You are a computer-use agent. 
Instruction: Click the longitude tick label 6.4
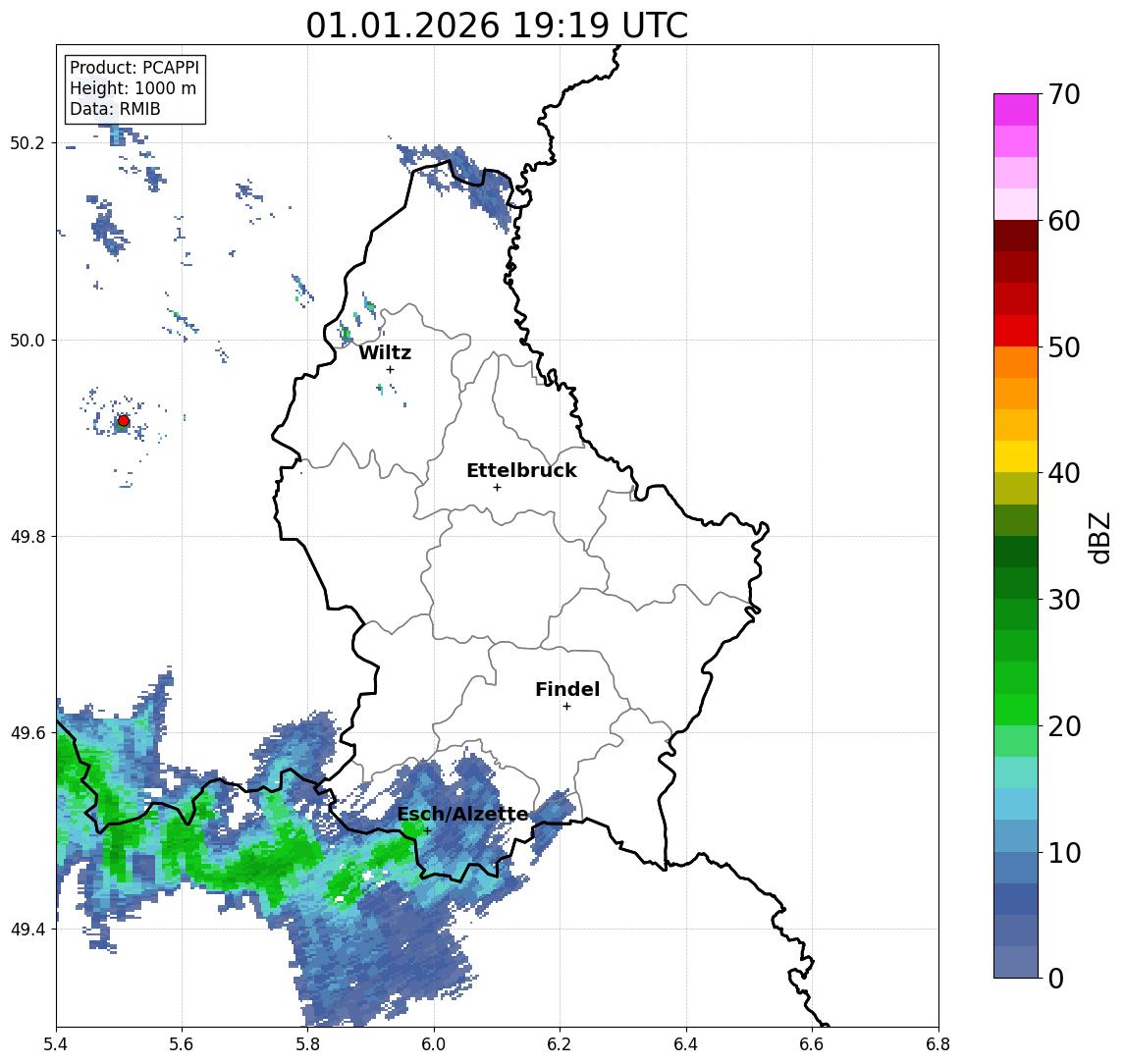(x=687, y=1044)
